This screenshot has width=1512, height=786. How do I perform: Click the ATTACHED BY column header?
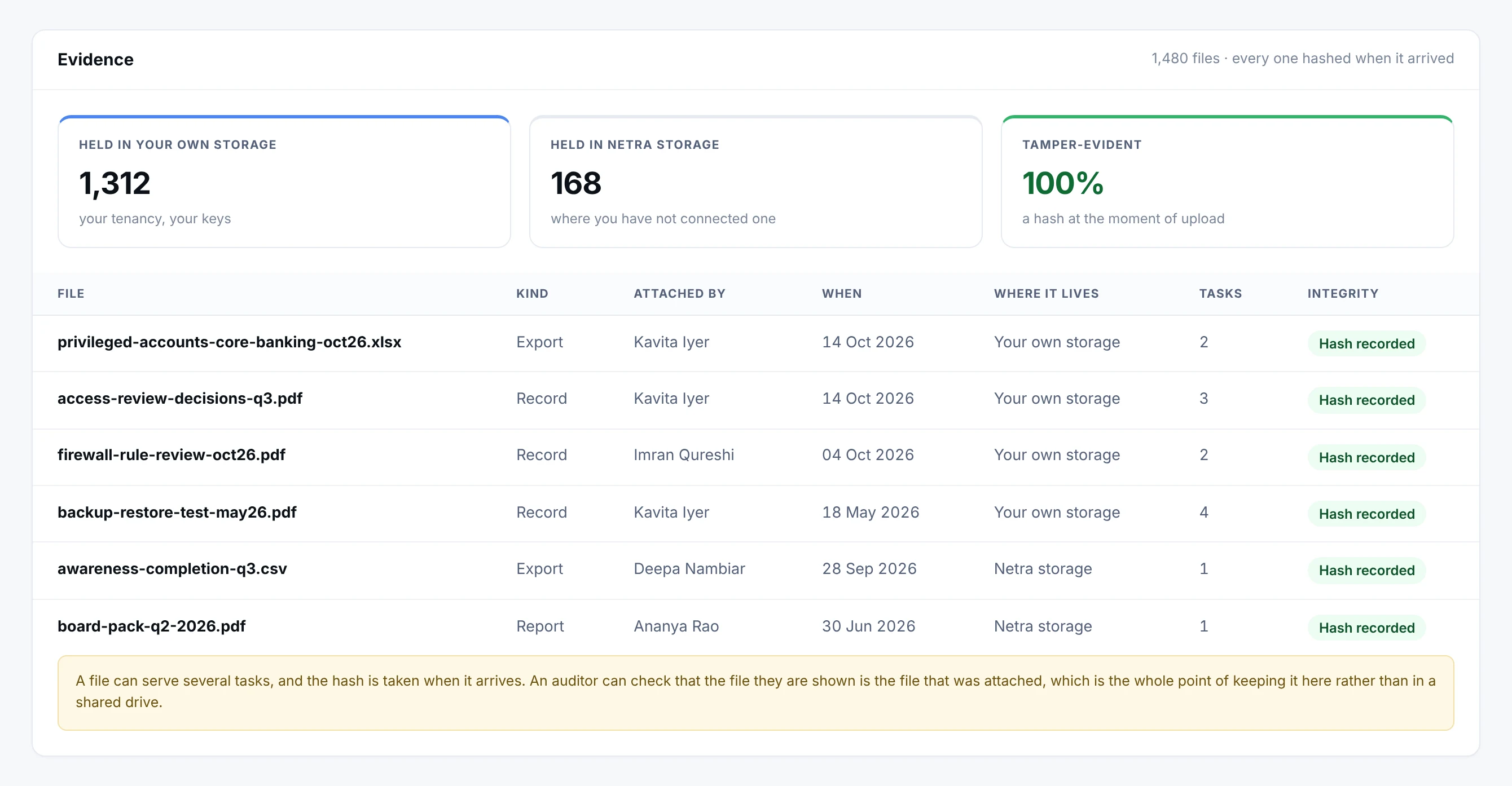680,293
